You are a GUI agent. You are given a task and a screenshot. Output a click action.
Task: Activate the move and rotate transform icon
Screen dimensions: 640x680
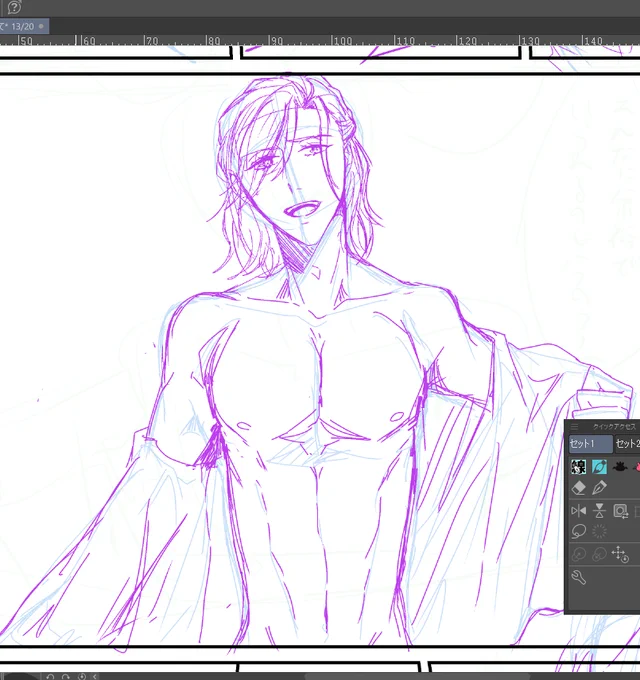point(620,554)
